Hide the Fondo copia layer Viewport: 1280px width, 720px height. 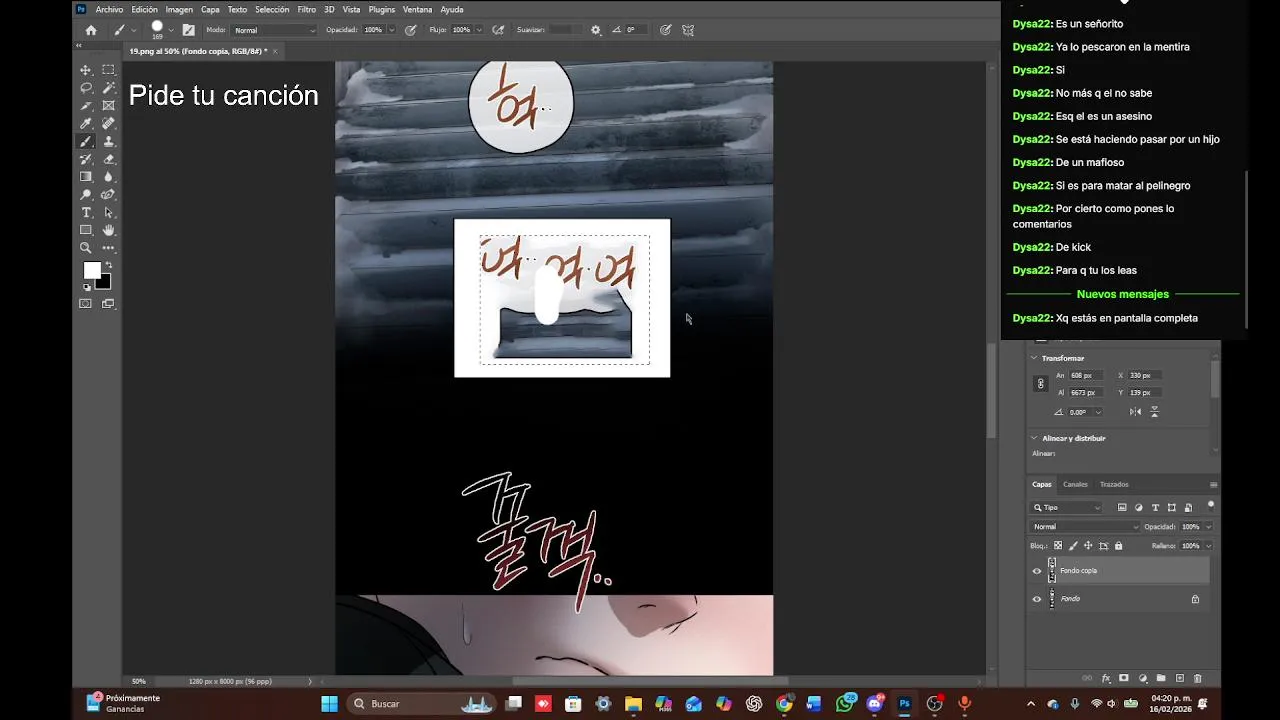(1036, 571)
